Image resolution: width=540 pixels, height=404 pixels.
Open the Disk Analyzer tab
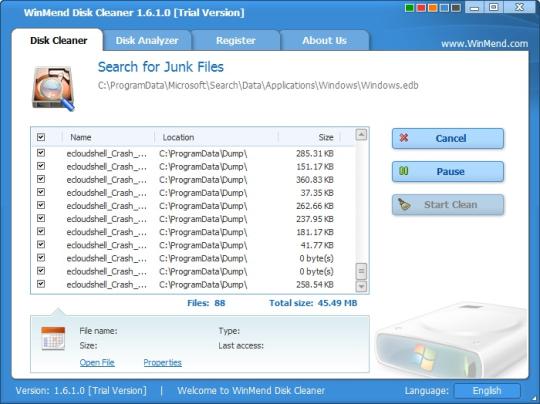pyautogui.click(x=147, y=40)
